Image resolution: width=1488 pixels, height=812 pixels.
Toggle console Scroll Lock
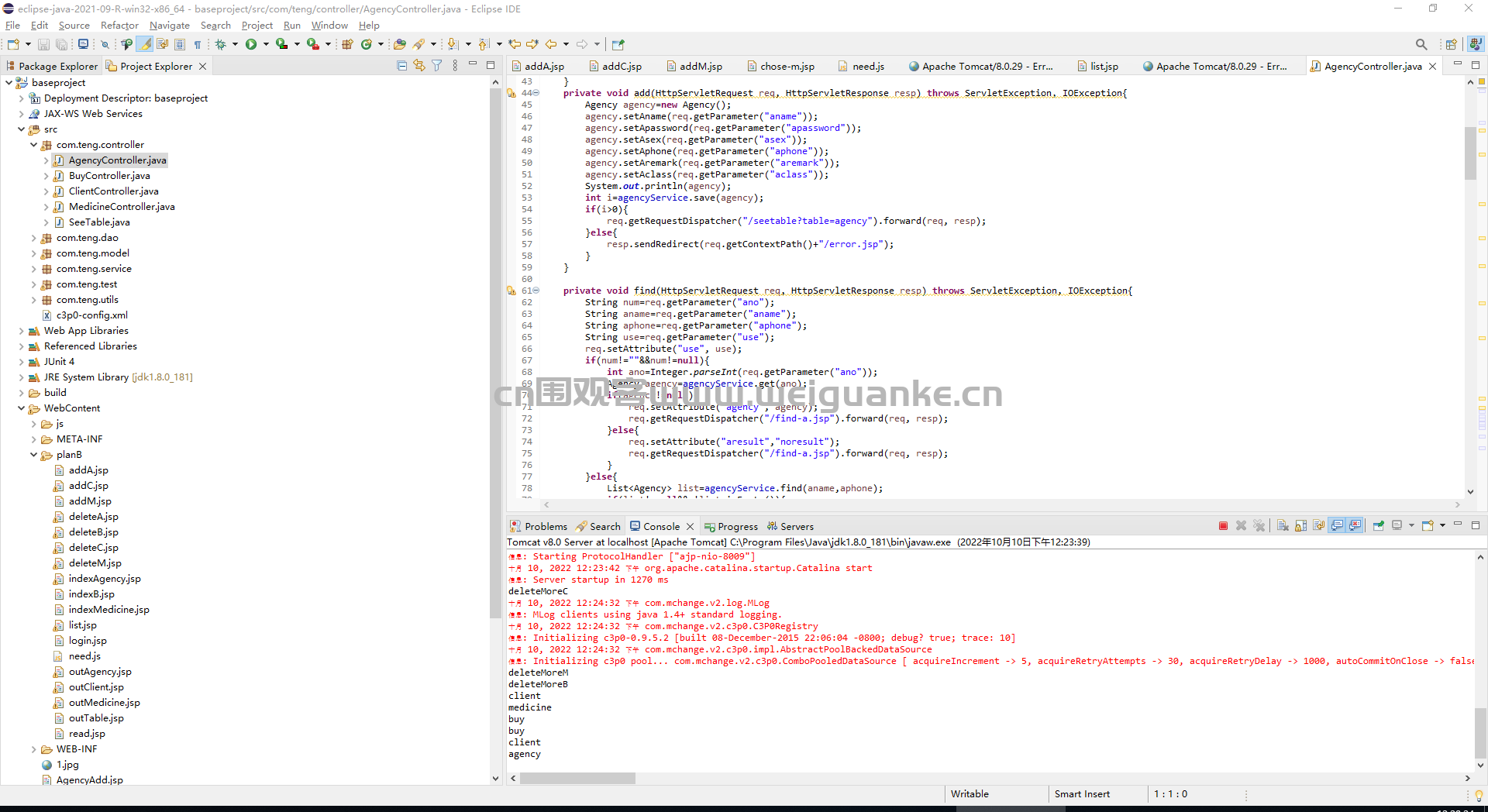1300,526
